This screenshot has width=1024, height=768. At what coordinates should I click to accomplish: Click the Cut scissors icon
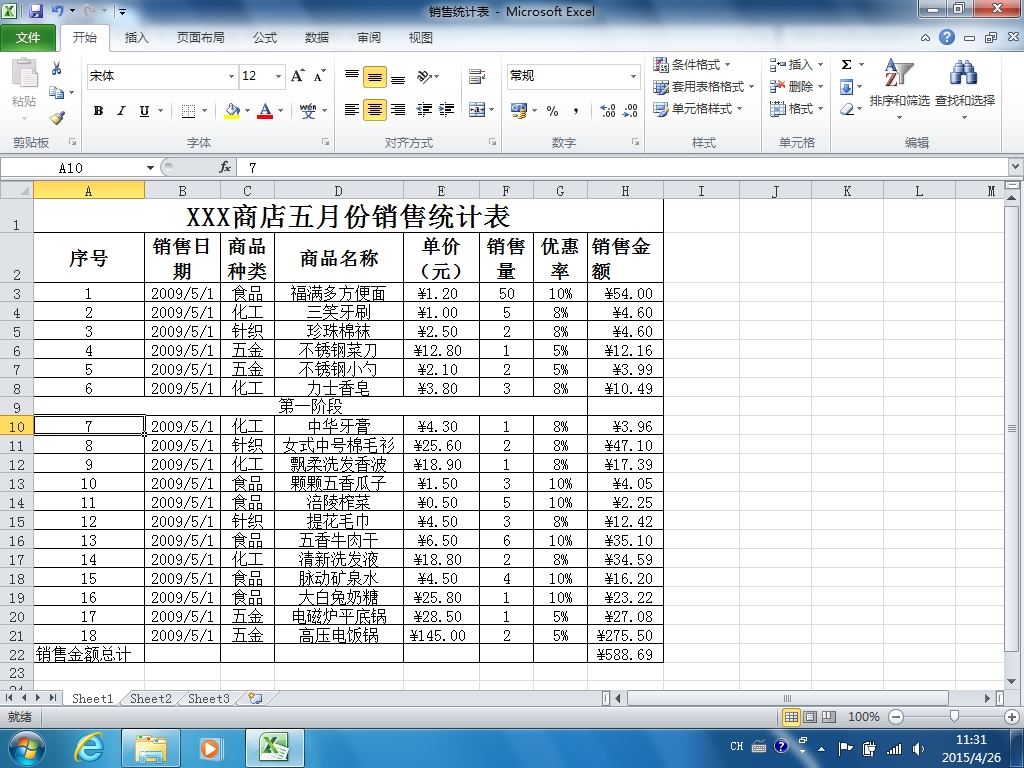pos(57,68)
